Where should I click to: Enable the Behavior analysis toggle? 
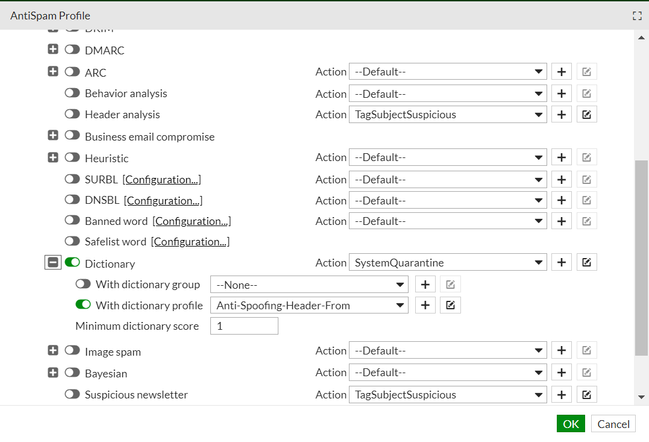73,93
